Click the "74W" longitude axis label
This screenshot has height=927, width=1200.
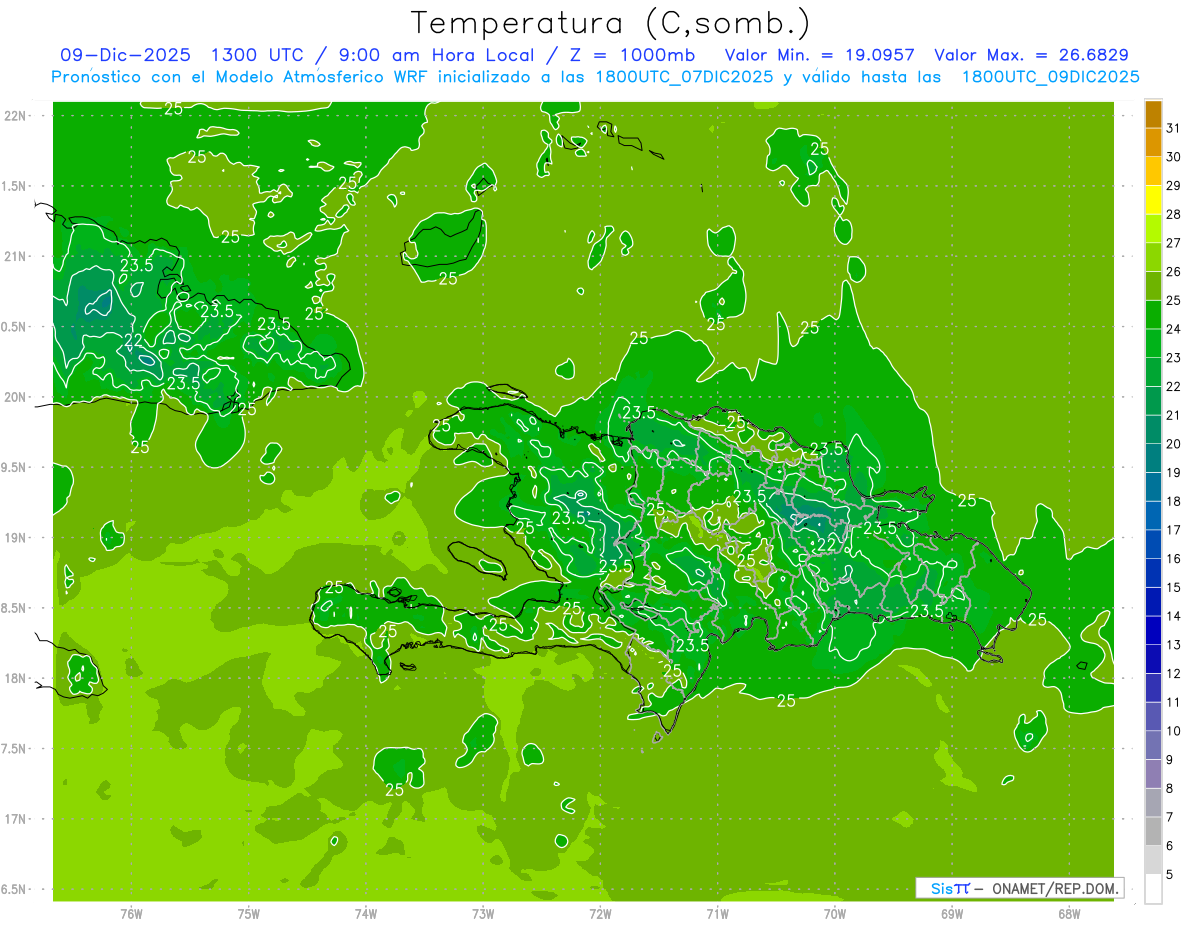point(365,914)
